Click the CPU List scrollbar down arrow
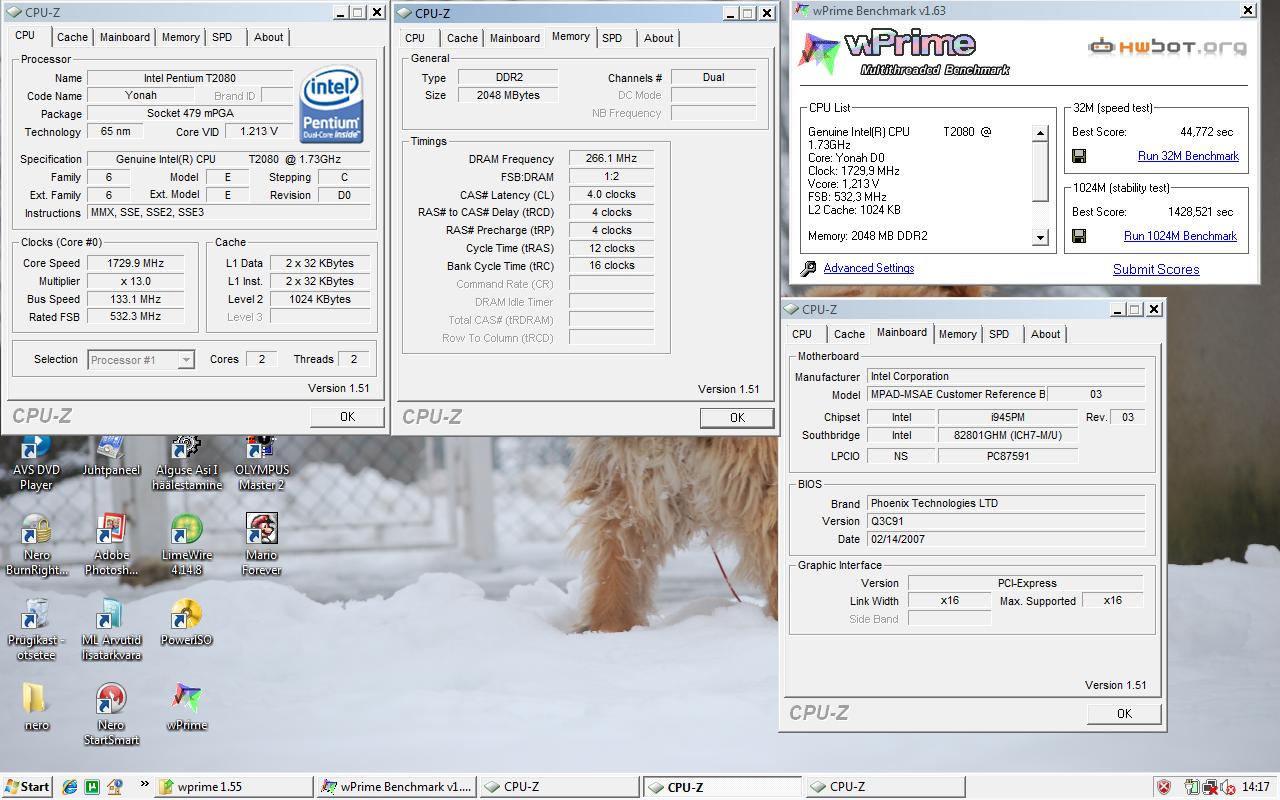Viewport: 1280px width, 800px height. pos(1040,238)
